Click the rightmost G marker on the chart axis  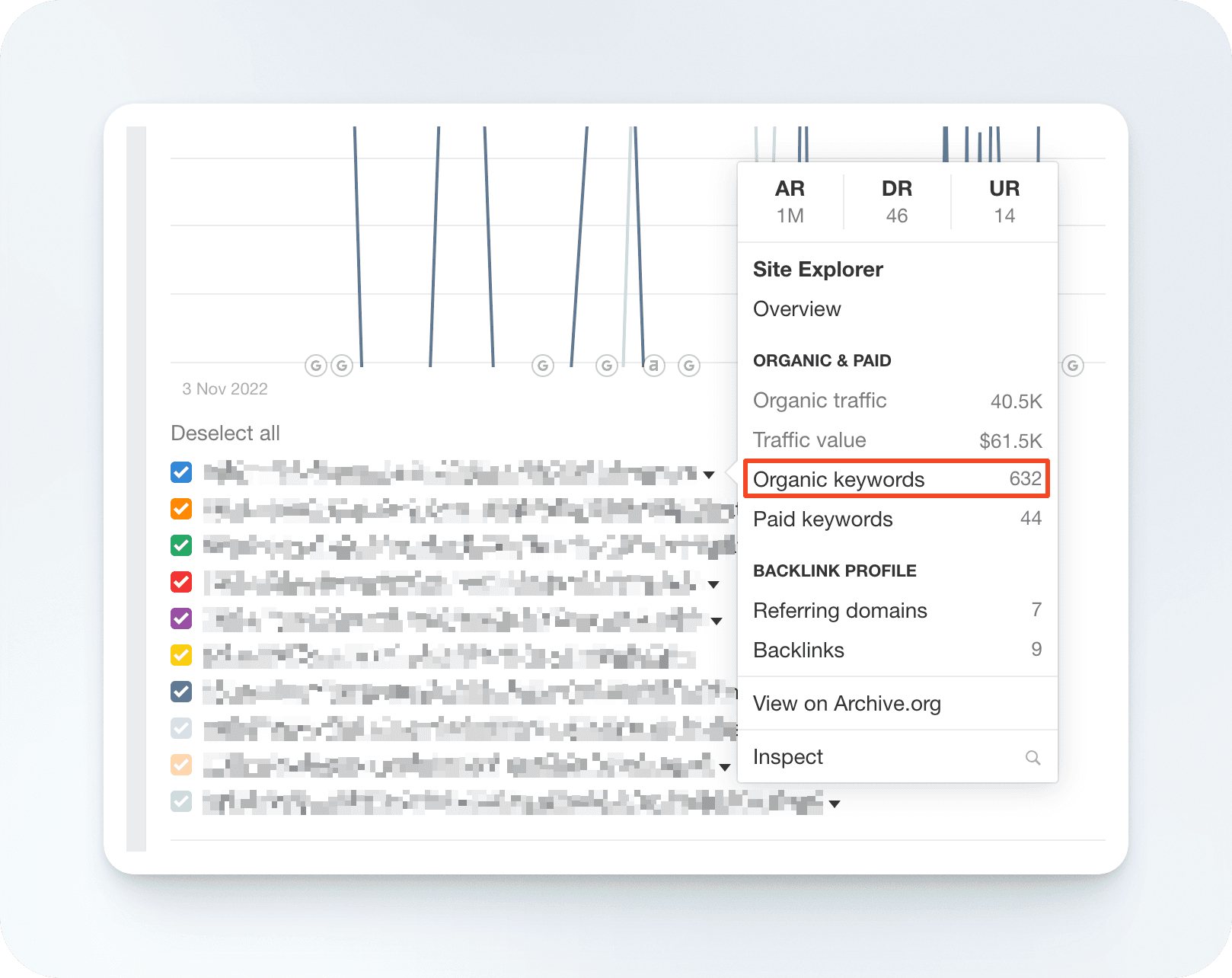pyautogui.click(x=1073, y=366)
